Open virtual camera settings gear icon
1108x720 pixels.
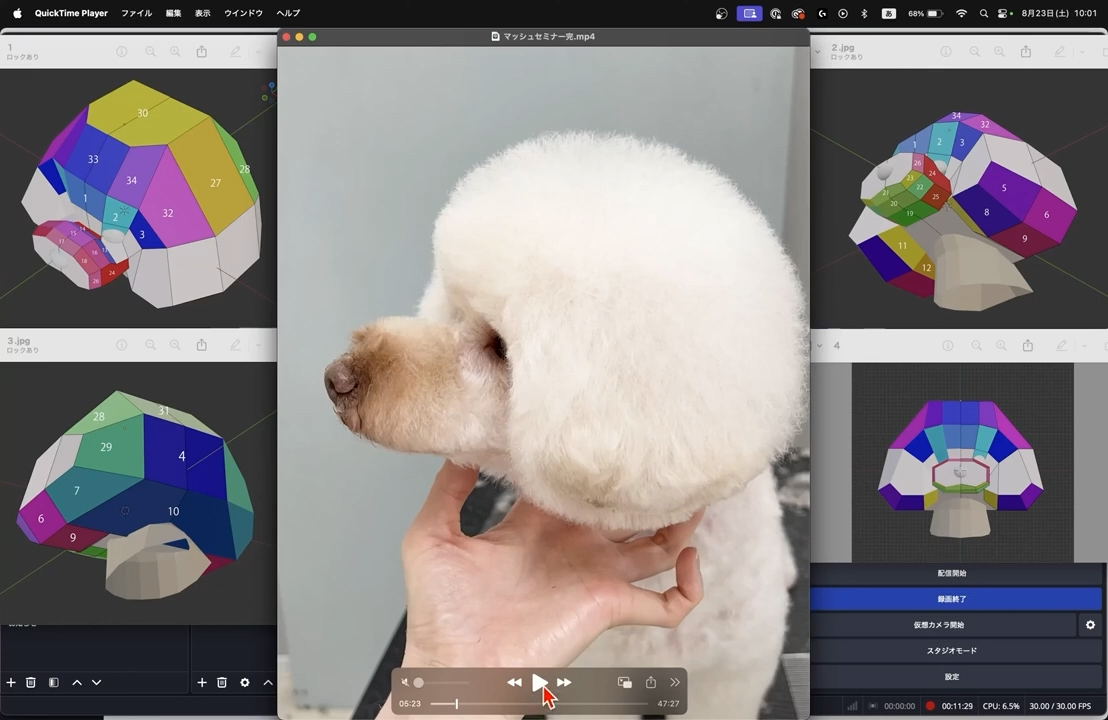(1090, 625)
